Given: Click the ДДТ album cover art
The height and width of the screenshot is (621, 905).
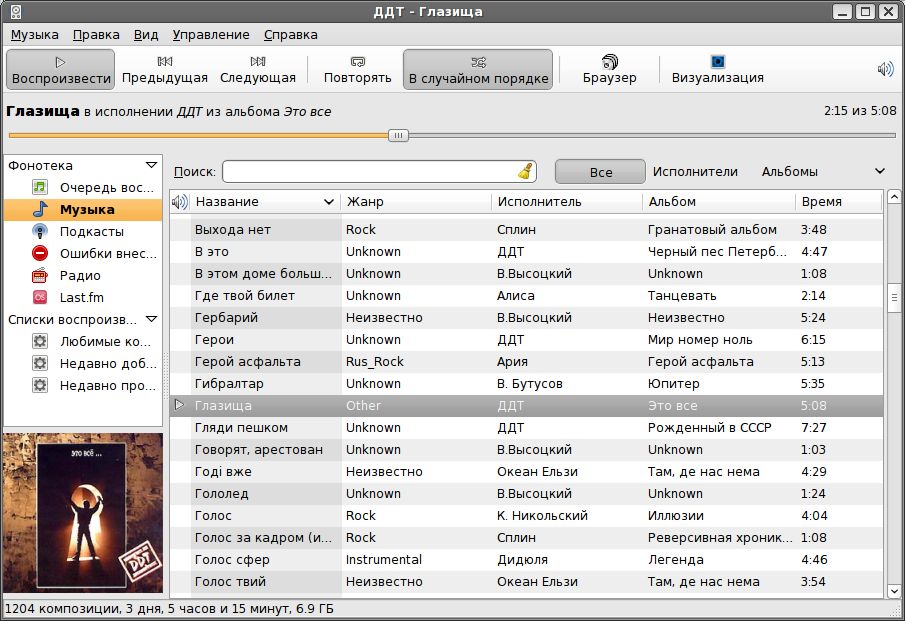Looking at the screenshot, I should [x=83, y=513].
